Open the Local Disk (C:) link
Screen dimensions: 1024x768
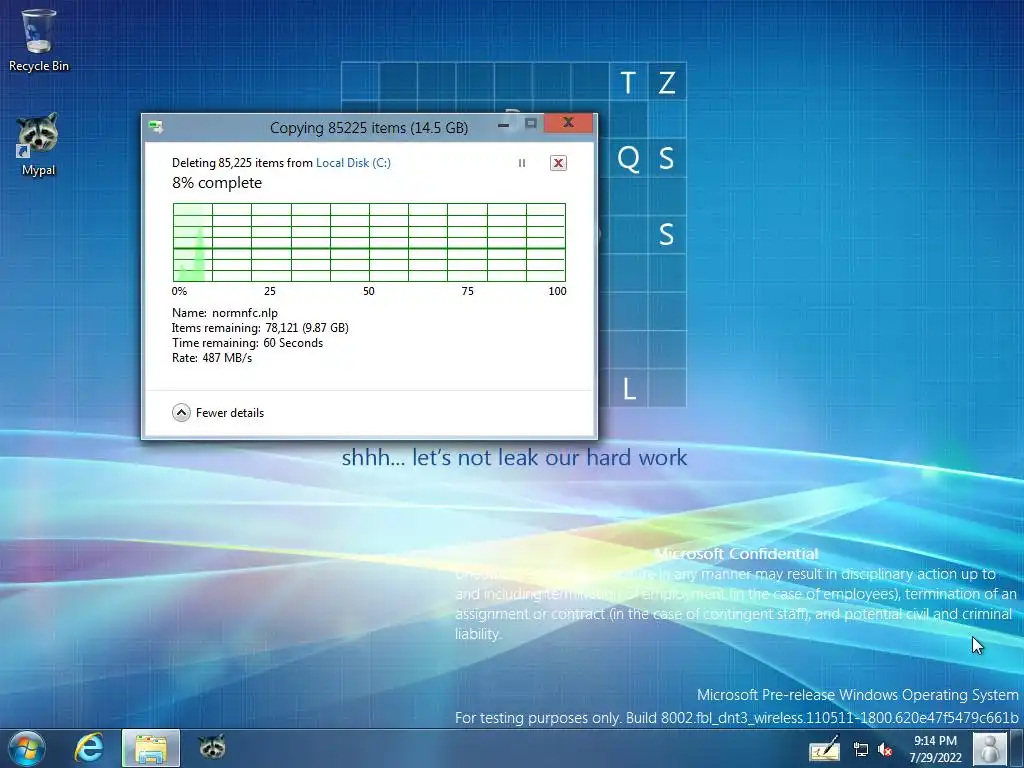tap(353, 163)
